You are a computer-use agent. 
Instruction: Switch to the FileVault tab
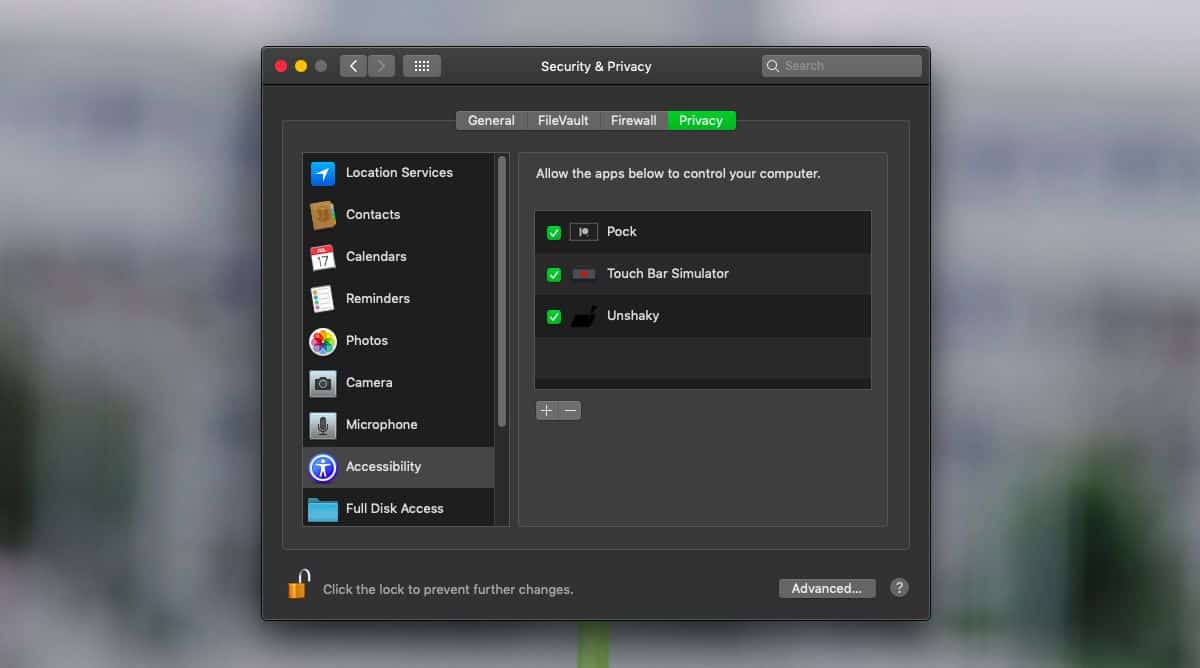pos(563,120)
